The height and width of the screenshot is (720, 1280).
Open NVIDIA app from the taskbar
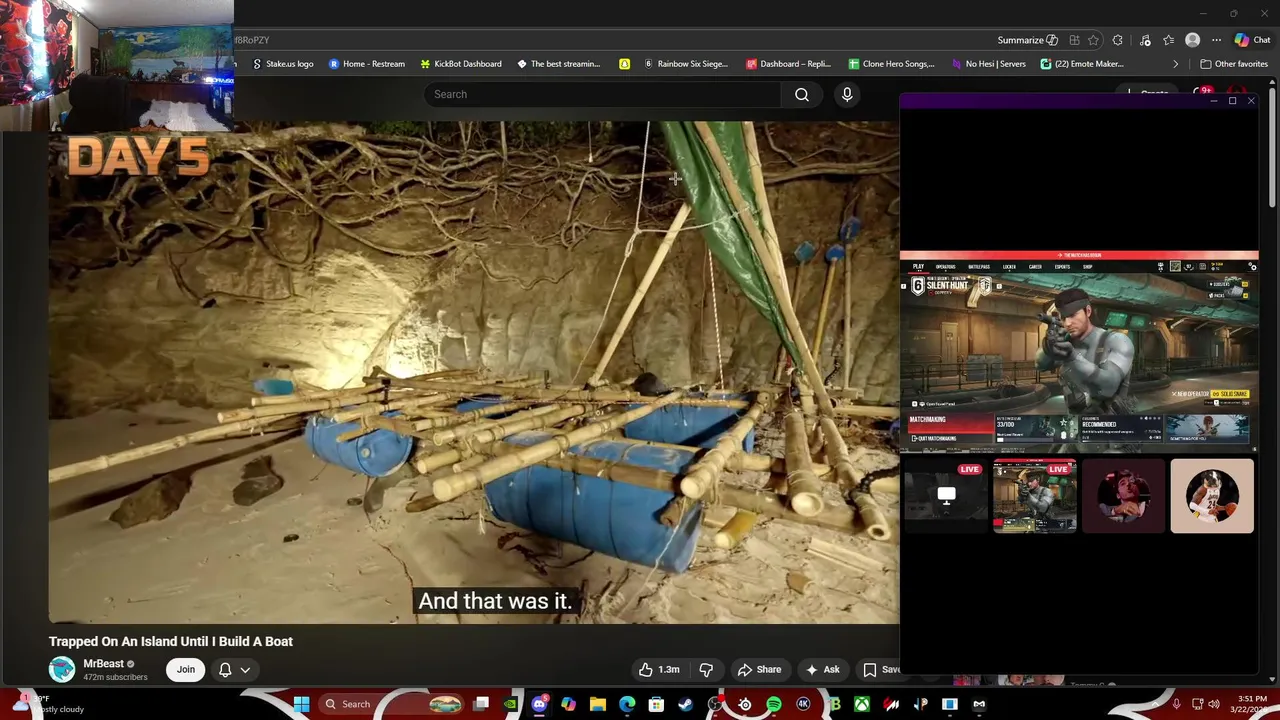click(x=510, y=704)
